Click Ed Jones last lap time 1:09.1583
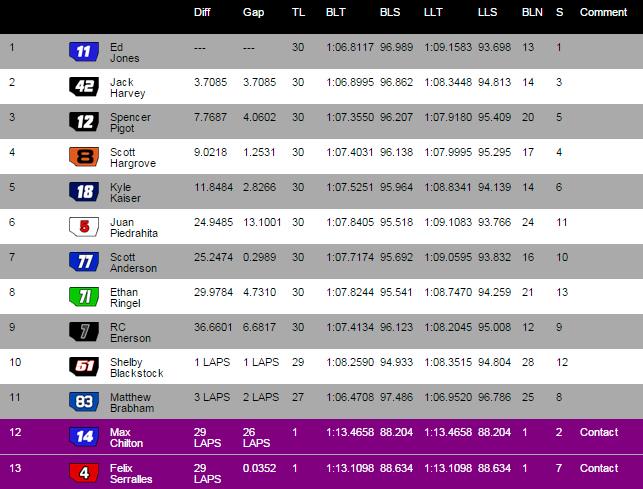The image size is (643, 489). 448,48
